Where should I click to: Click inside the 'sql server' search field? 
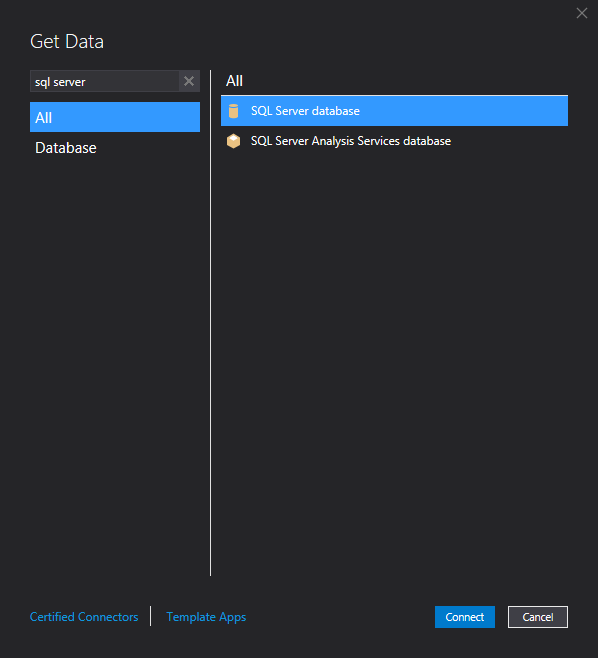[104, 81]
